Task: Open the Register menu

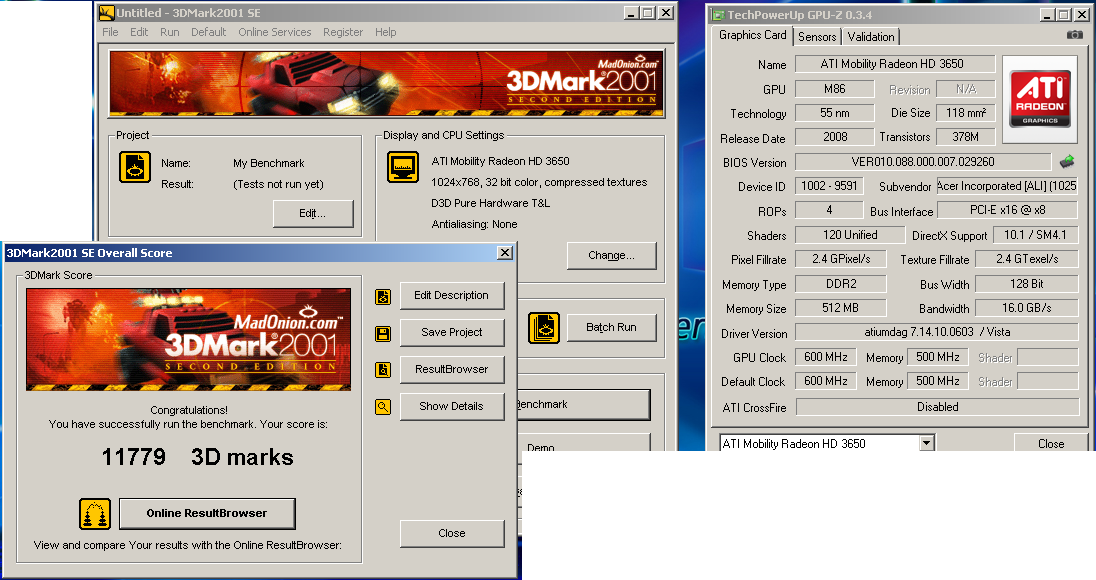Action: 343,32
